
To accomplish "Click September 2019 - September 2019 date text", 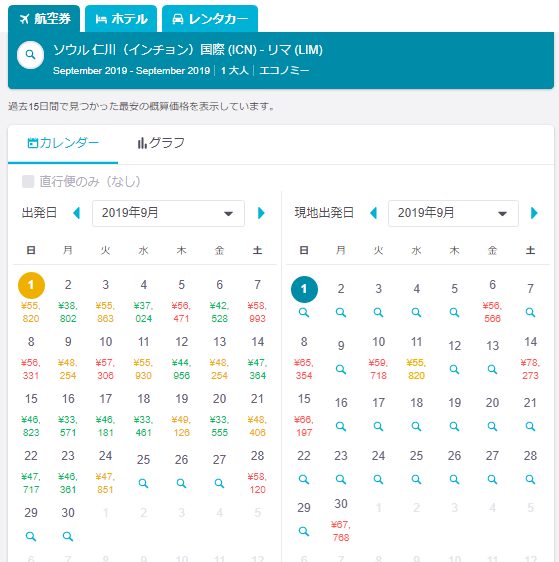I will tap(132, 70).
